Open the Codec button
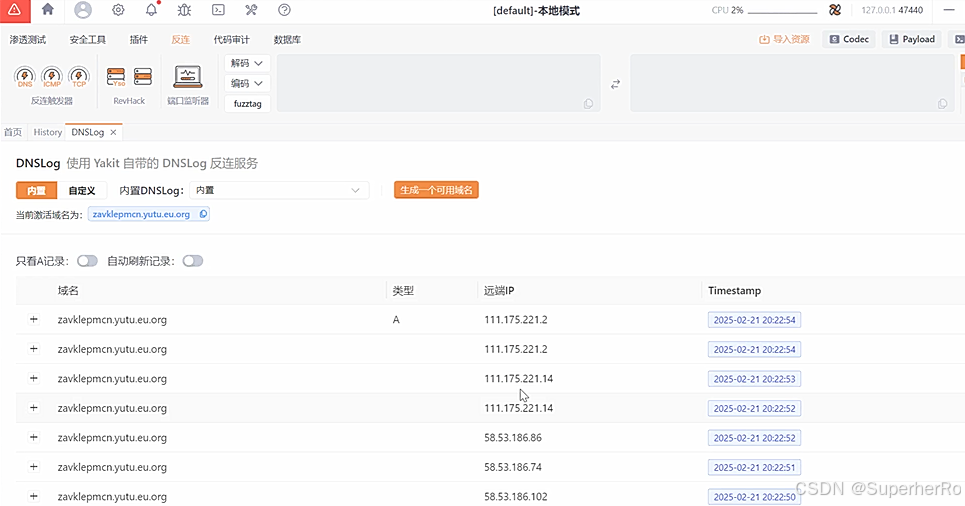The image size is (965, 506). click(x=849, y=39)
